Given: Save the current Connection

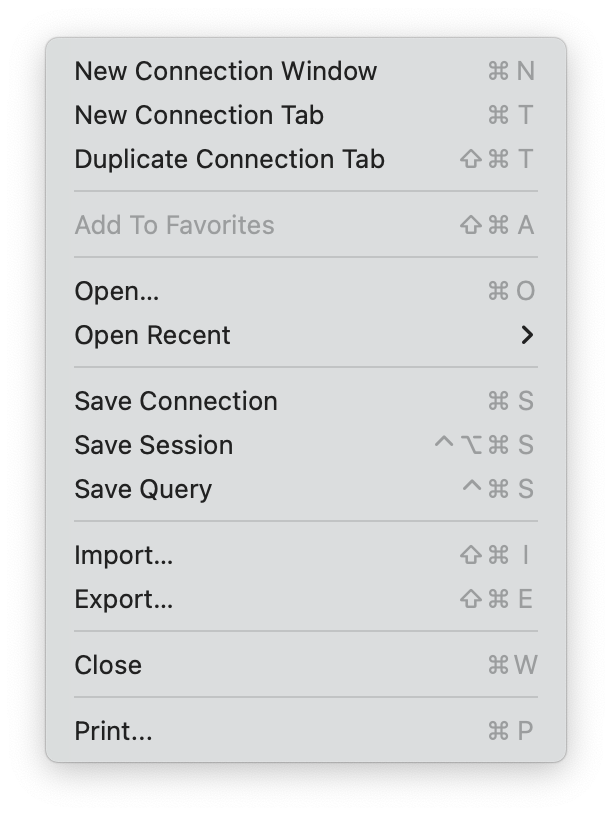Looking at the screenshot, I should (177, 401).
